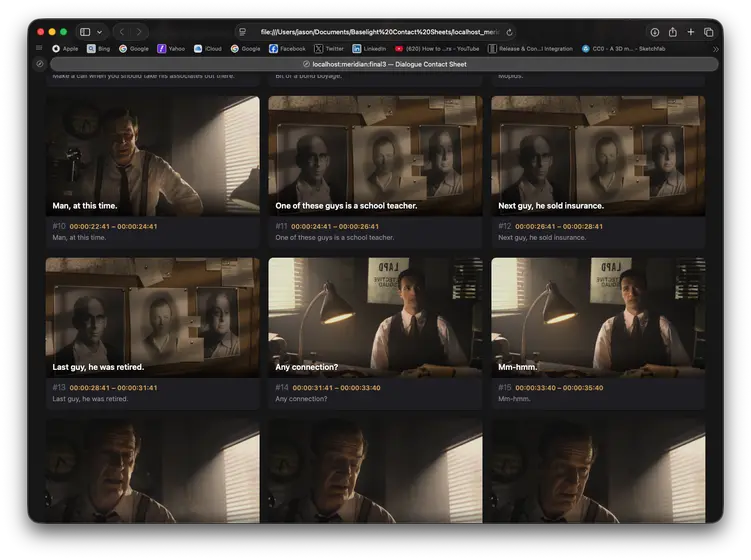Open thumbnail captioned Mm-hmm.
The width and height of the screenshot is (751, 560).
pos(598,318)
